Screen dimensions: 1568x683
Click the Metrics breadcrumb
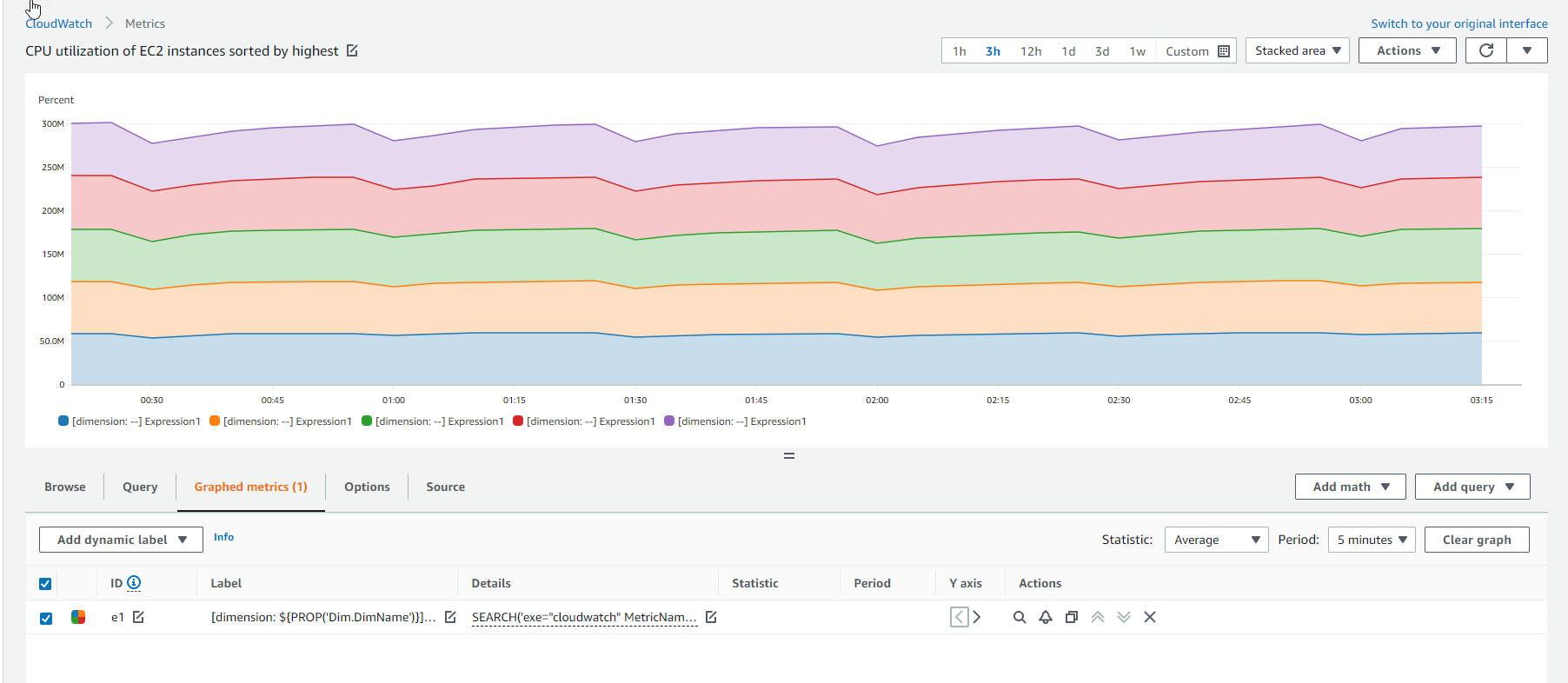[x=145, y=23]
